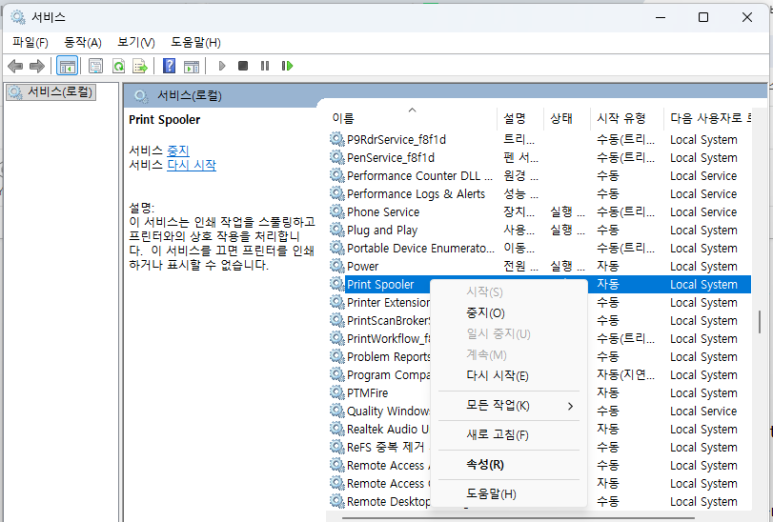Select the Quality Windows service row

pos(388,411)
